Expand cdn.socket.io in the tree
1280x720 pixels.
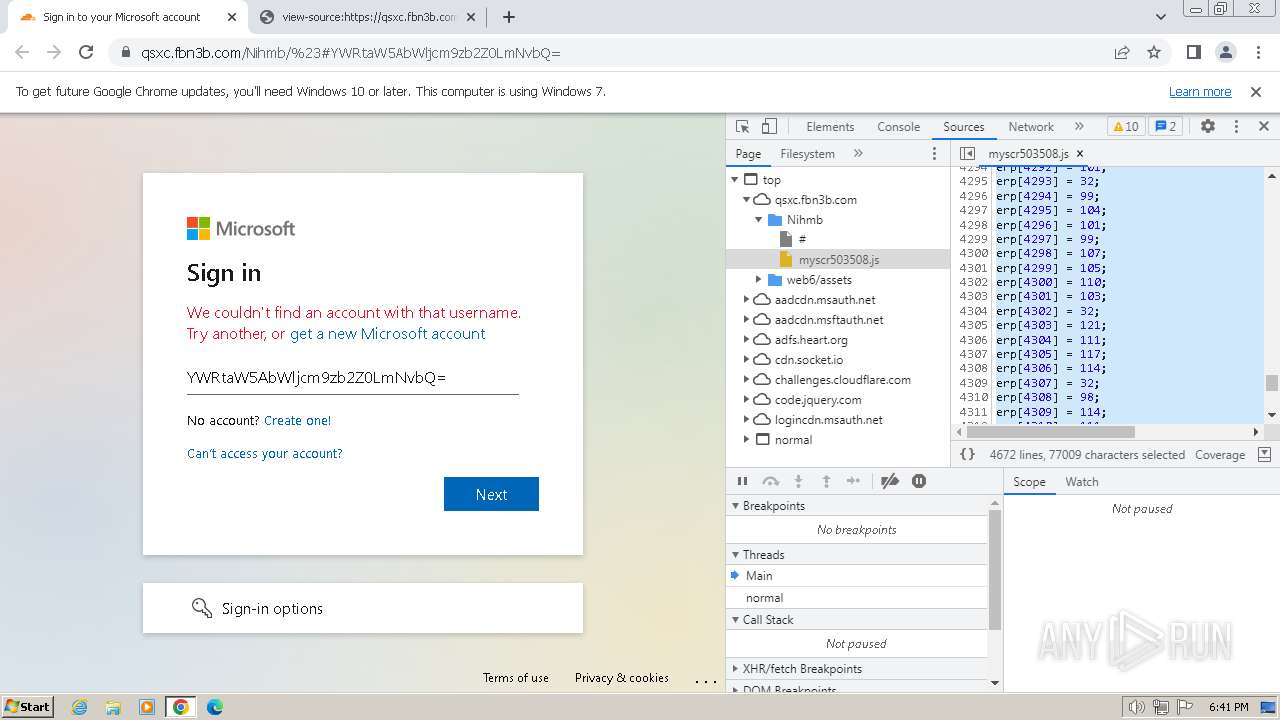(x=746, y=360)
